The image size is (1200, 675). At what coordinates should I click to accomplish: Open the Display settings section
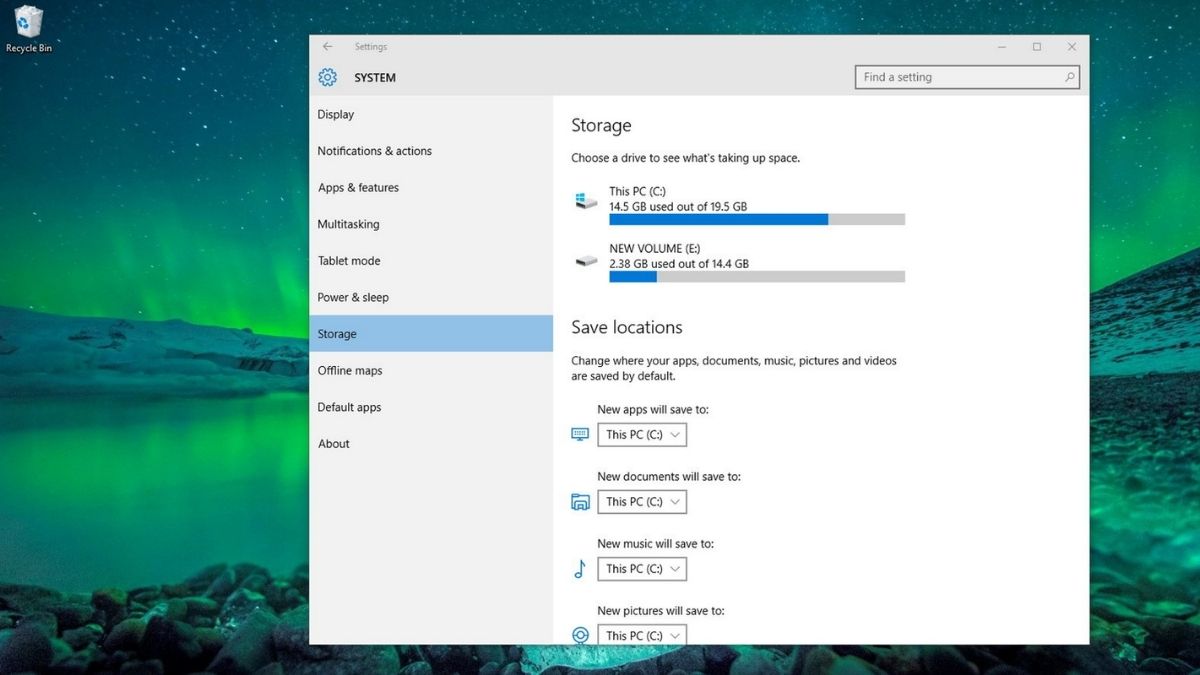pyautogui.click(x=336, y=115)
